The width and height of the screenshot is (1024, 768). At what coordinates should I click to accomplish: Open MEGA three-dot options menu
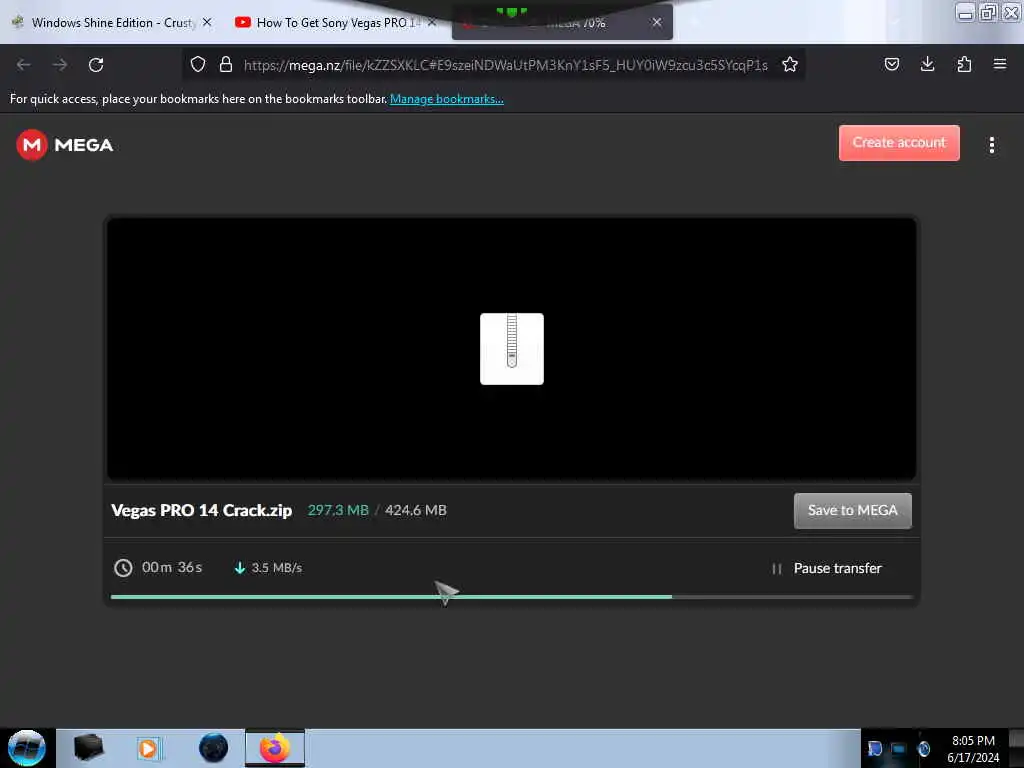tap(991, 144)
